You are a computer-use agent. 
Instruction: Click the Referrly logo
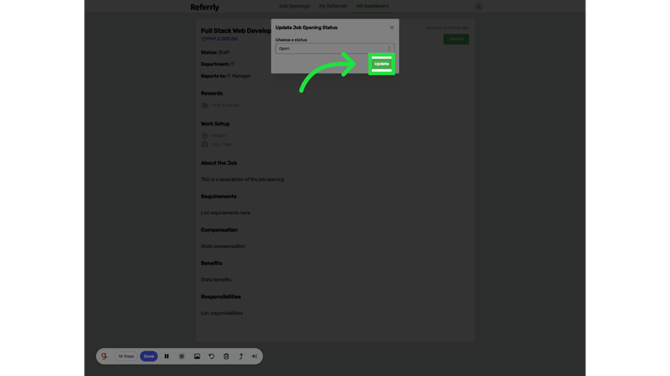[205, 7]
